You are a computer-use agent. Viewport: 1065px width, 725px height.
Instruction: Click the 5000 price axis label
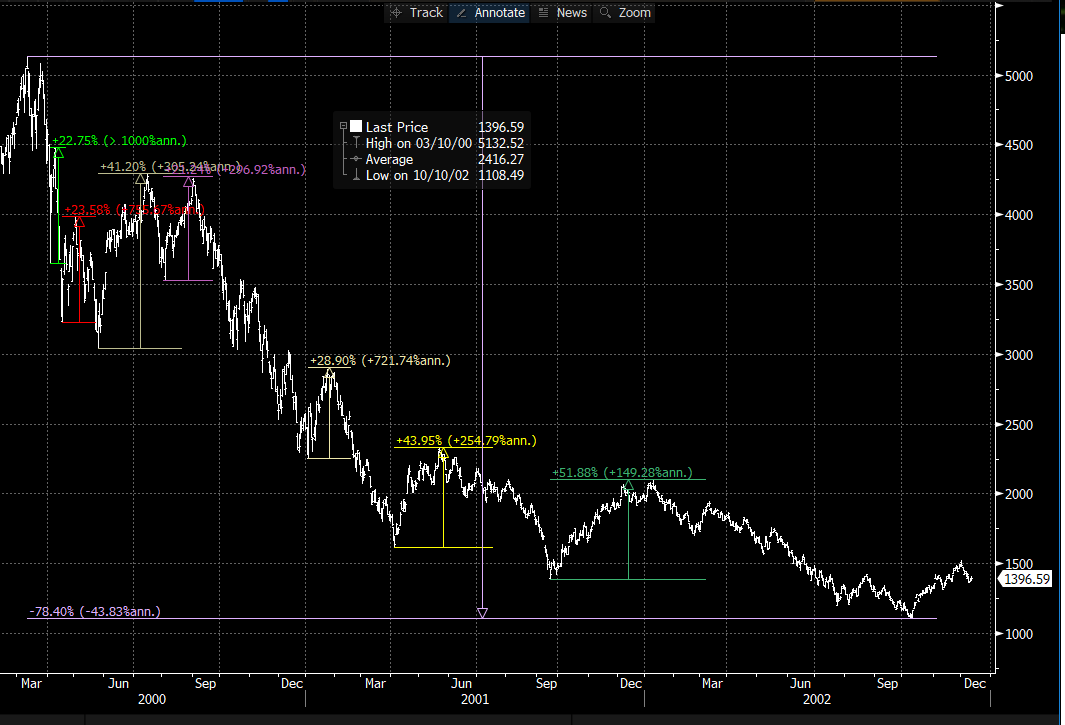tap(1019, 76)
